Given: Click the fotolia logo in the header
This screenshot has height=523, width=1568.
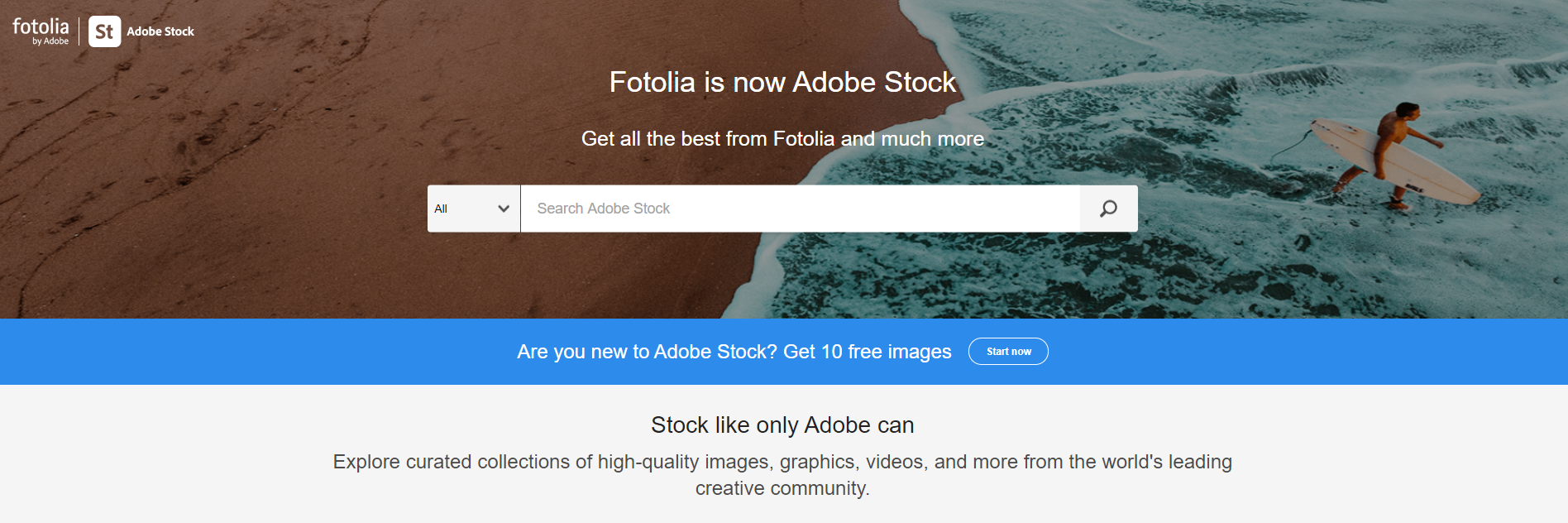Looking at the screenshot, I should pyautogui.click(x=41, y=27).
